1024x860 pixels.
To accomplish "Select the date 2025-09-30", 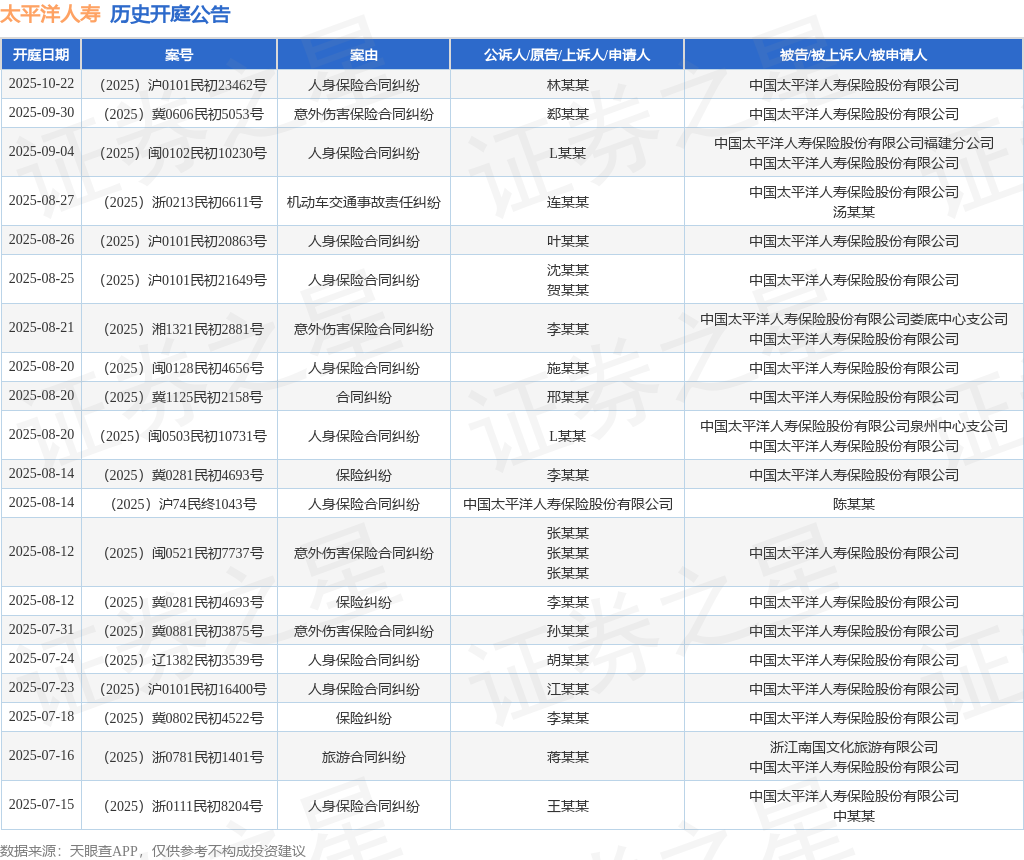I will point(41,112).
